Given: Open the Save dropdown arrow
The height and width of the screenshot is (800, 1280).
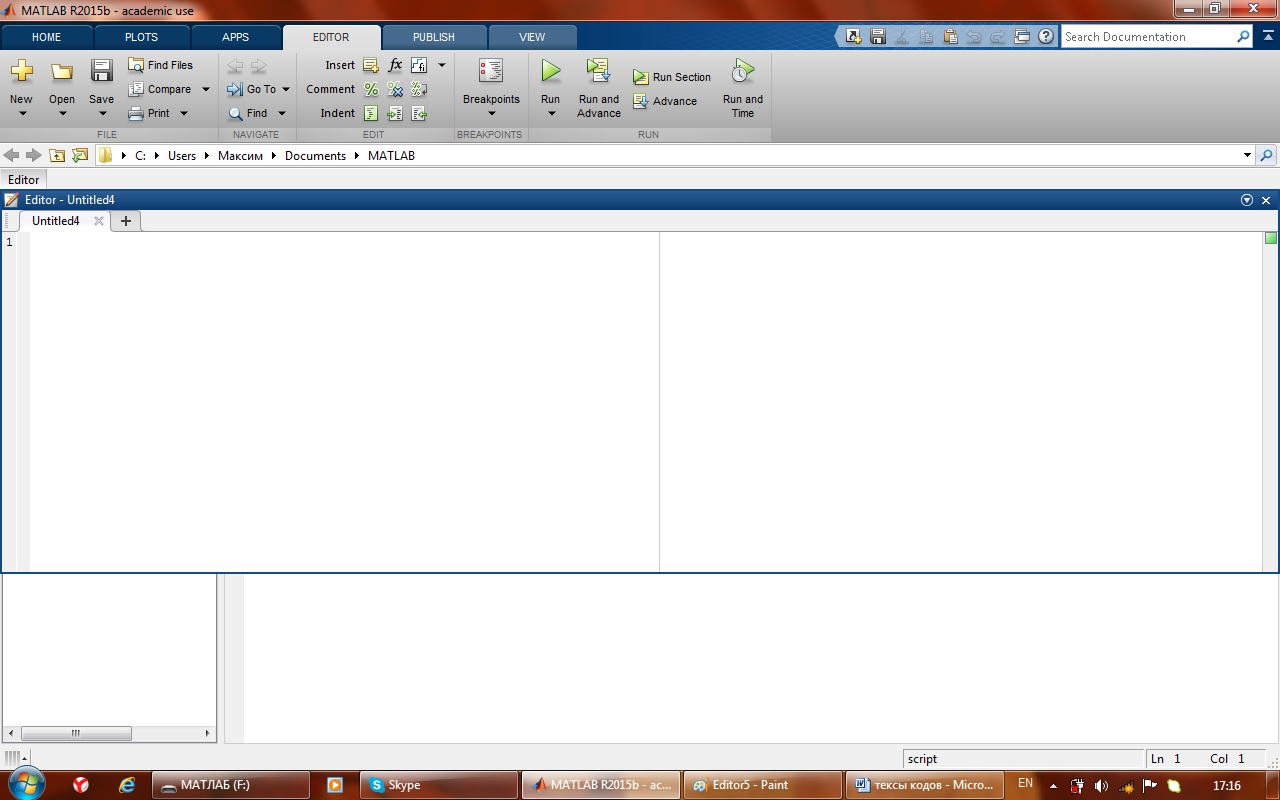Looking at the screenshot, I should 102,113.
